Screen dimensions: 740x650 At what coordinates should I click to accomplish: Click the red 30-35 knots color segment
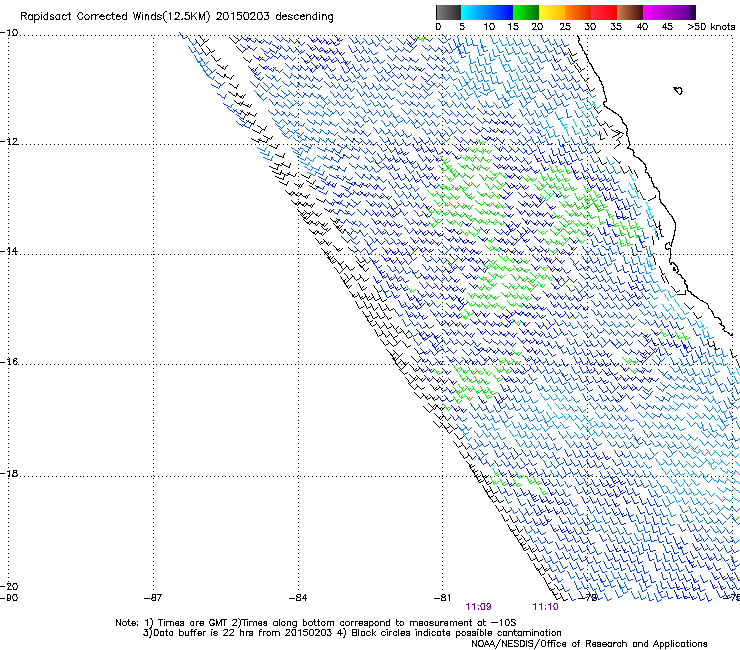click(604, 12)
